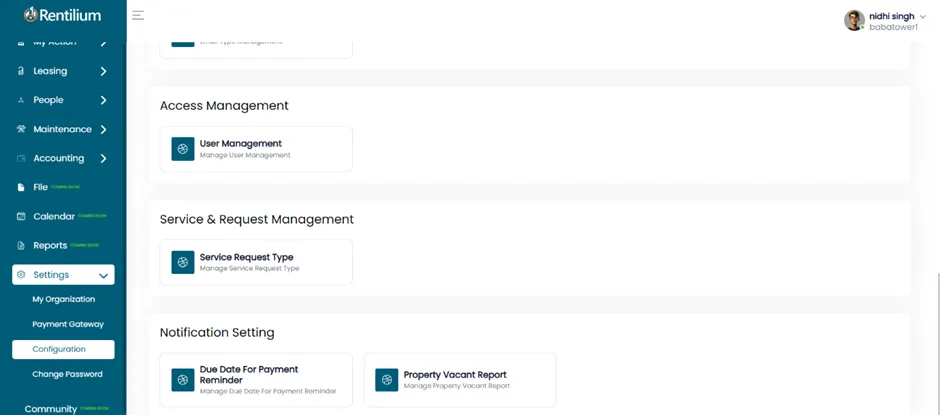Open the Reports menu item

tap(63, 245)
